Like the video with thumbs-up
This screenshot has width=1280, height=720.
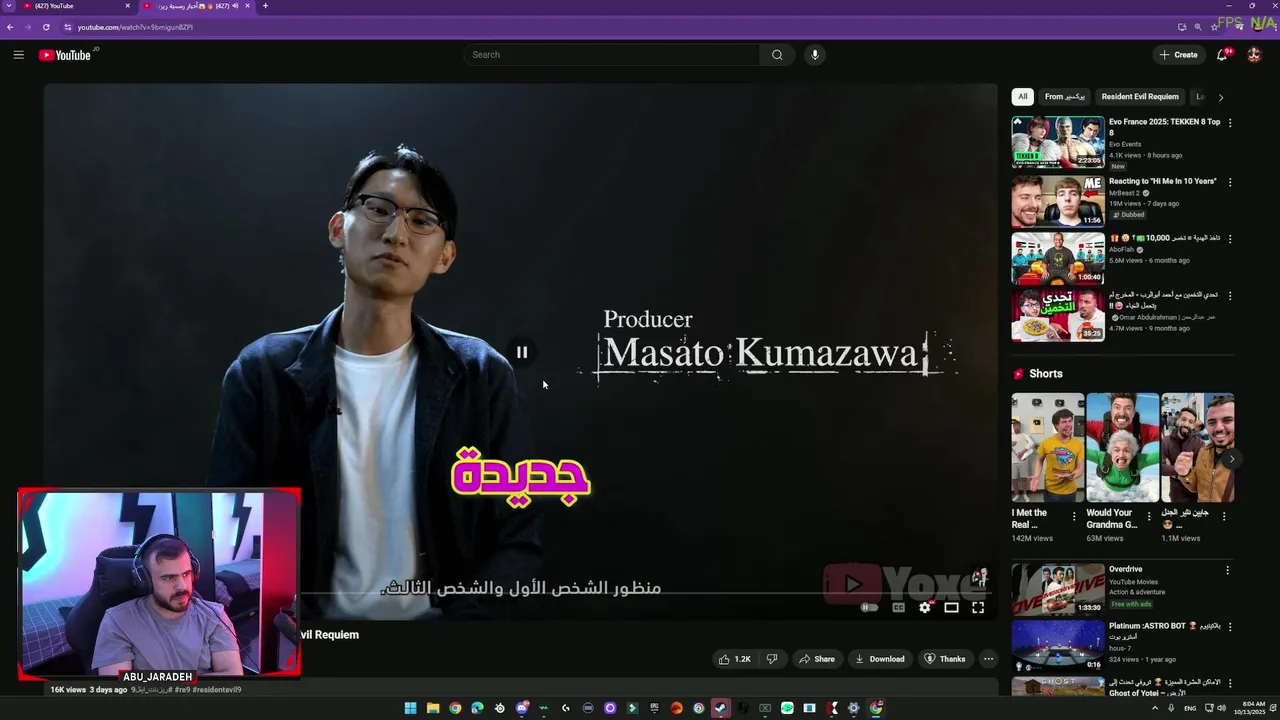point(734,659)
